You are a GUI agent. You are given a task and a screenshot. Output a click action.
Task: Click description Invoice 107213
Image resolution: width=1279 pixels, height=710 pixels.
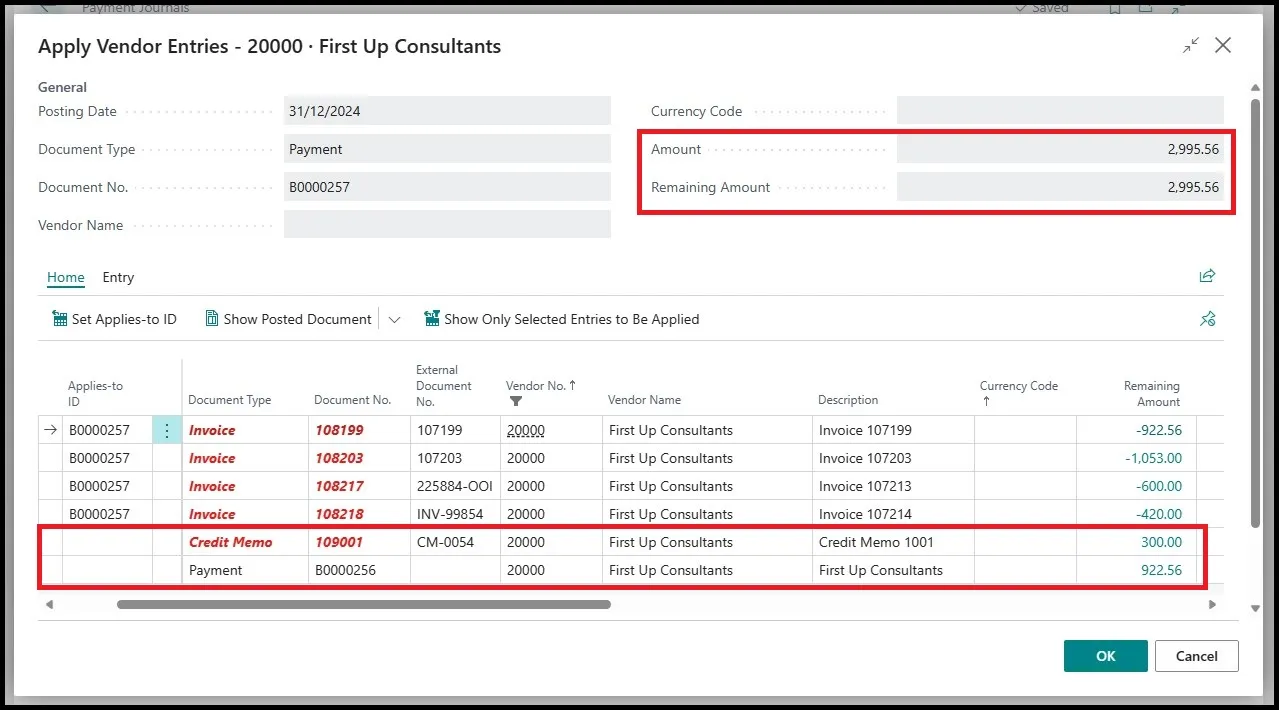coord(865,486)
